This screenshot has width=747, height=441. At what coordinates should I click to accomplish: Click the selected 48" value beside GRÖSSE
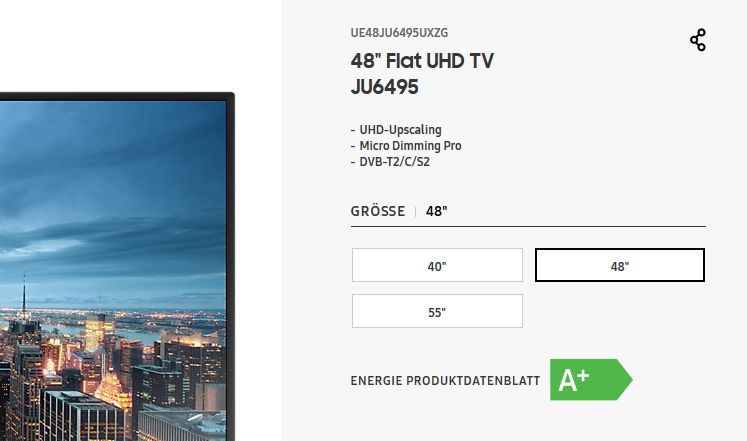tap(436, 211)
